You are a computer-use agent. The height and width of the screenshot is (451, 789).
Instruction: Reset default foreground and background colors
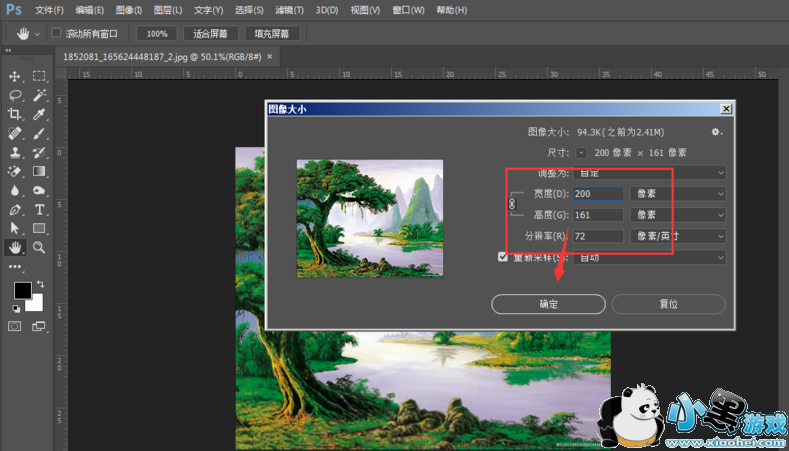click(16, 309)
